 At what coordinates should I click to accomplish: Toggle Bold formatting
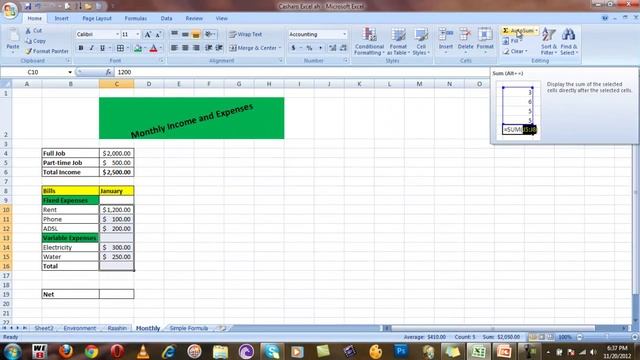[x=81, y=48]
